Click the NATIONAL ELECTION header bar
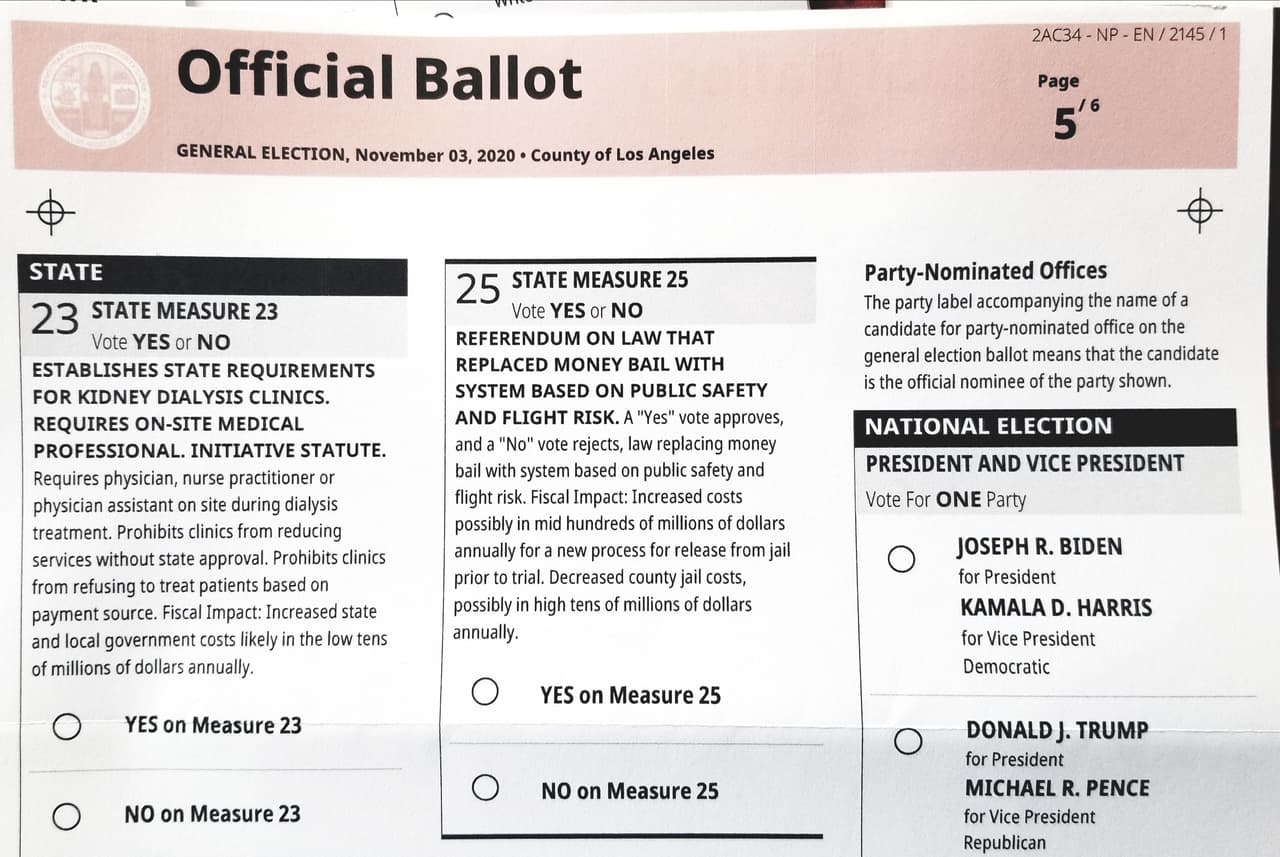Viewport: 1280px width, 857px height. pyautogui.click(x=1044, y=427)
